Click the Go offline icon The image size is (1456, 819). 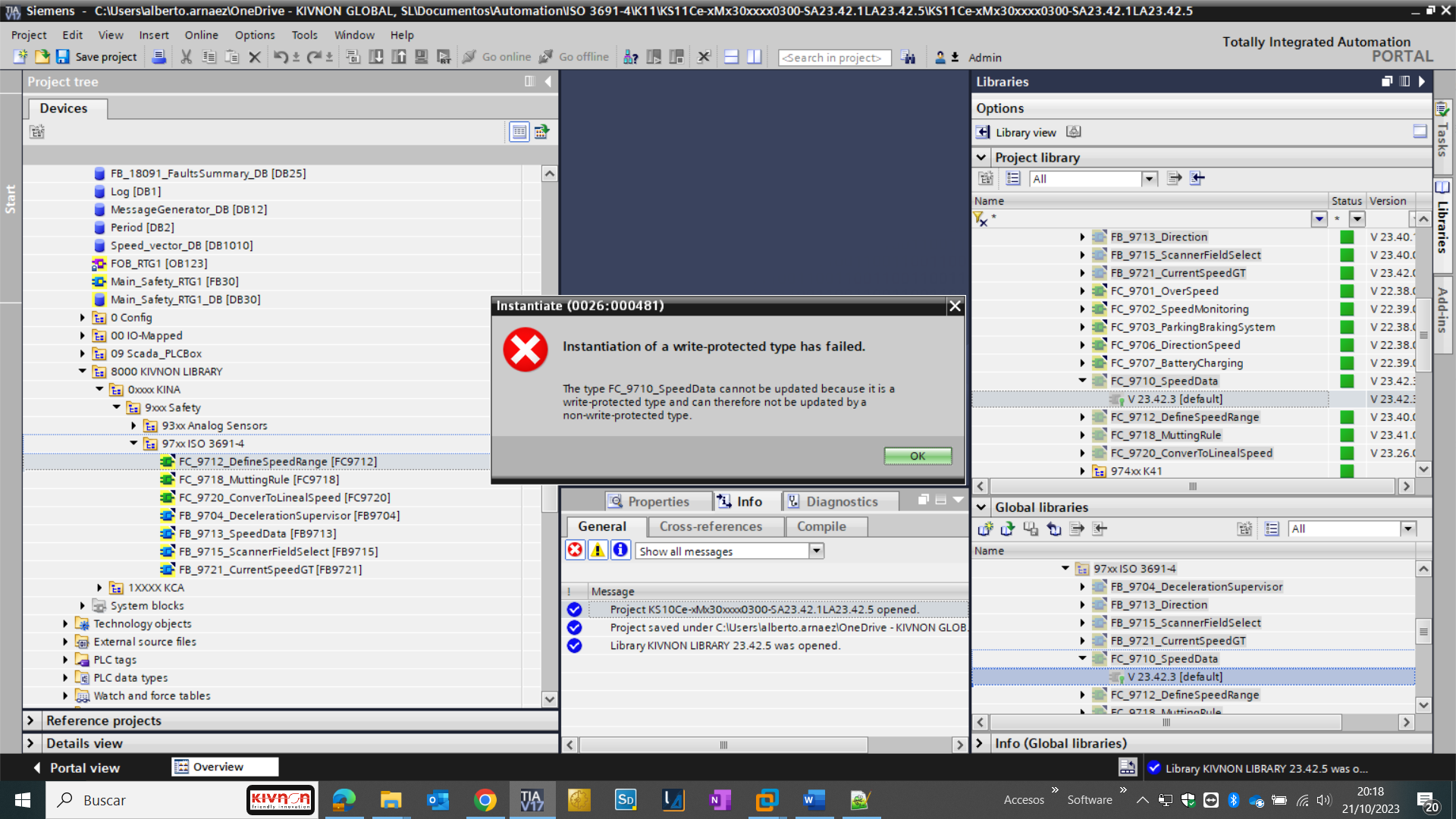pos(546,57)
